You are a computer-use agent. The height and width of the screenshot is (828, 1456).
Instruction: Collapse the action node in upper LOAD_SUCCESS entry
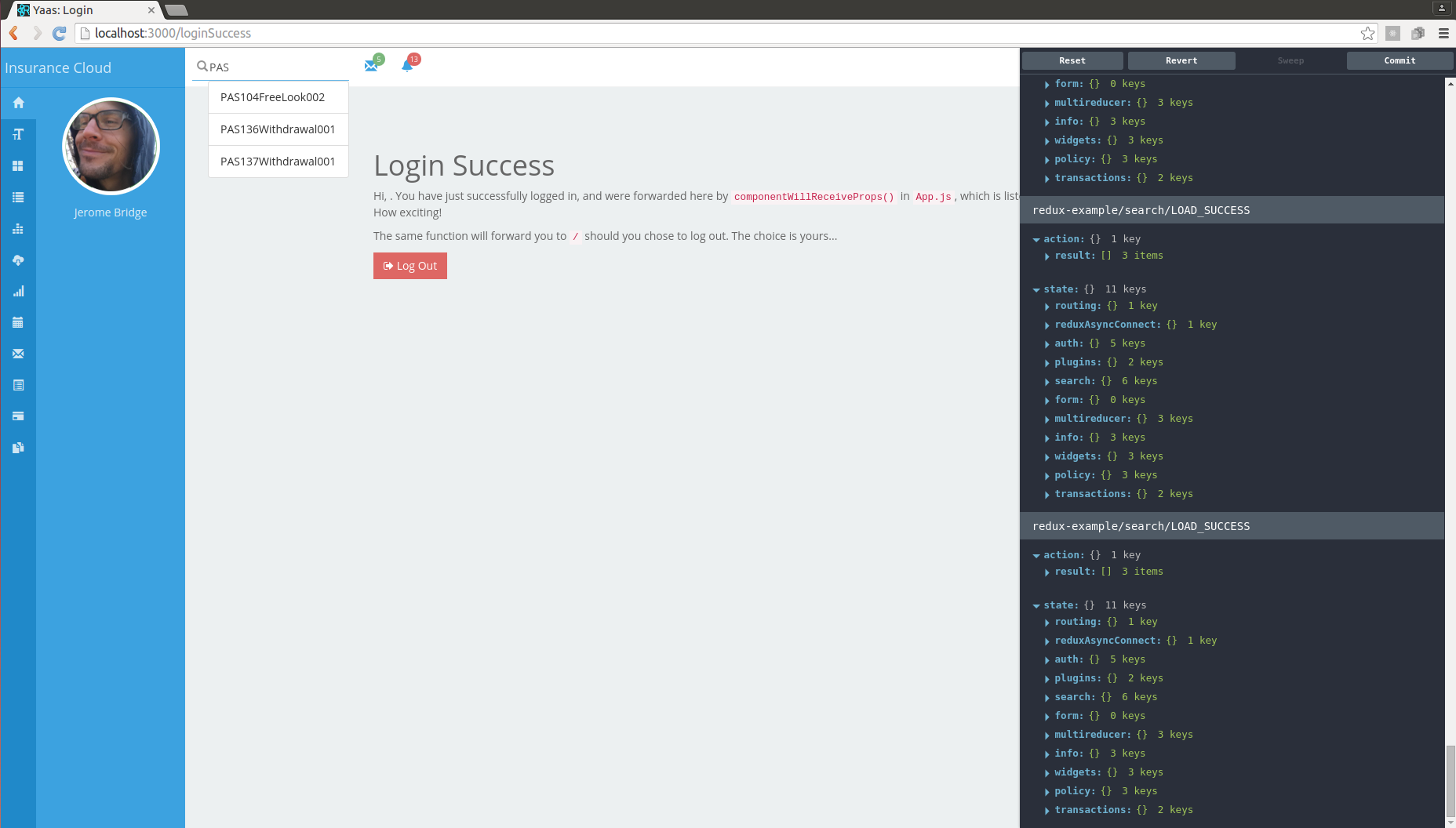[1036, 240]
